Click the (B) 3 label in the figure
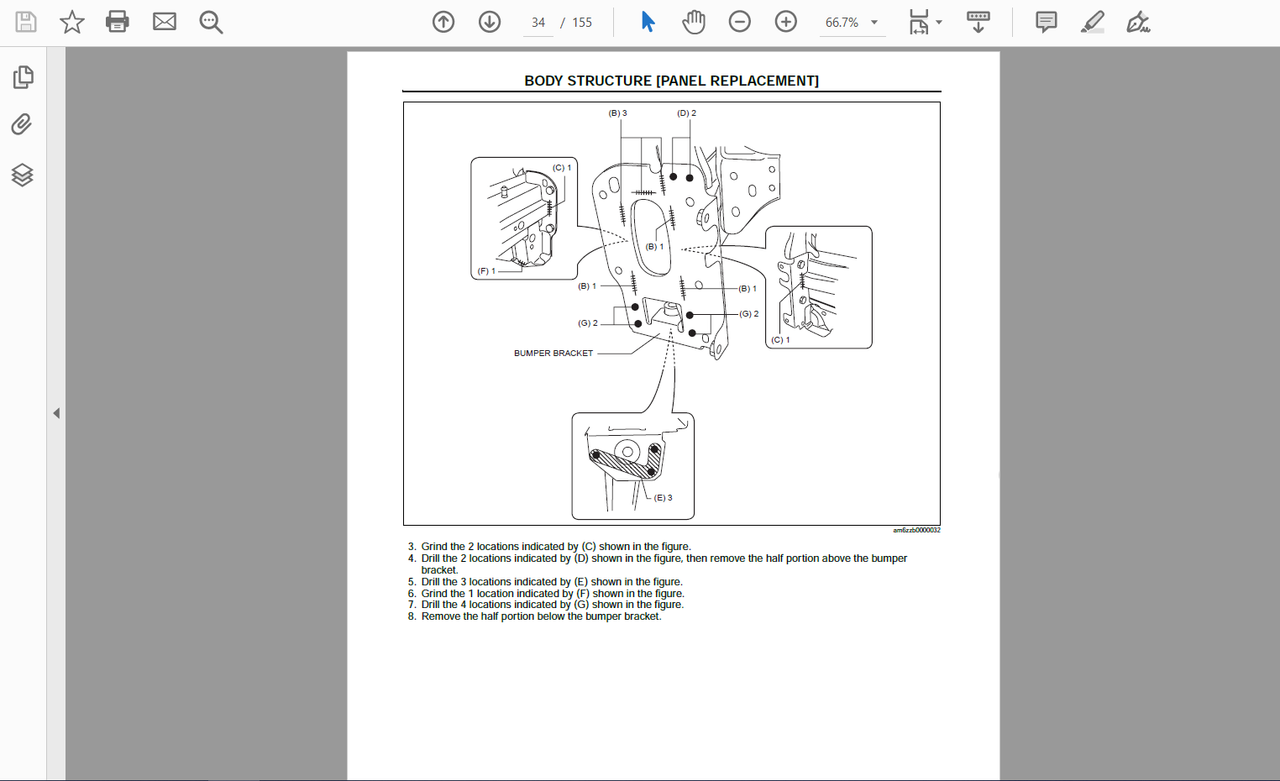The image size is (1280, 781). (x=618, y=113)
